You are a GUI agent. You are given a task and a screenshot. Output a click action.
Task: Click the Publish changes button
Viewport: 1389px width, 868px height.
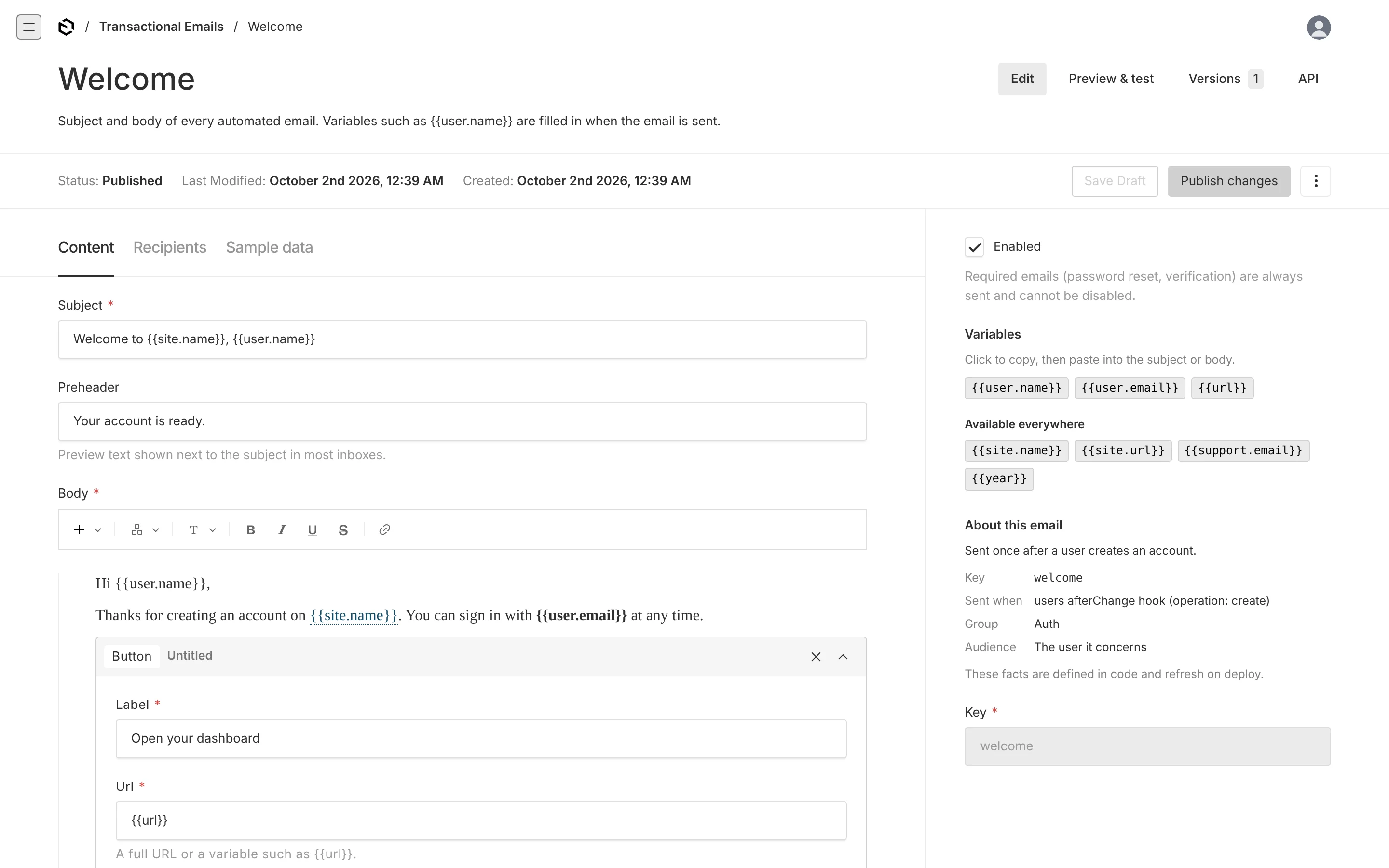tap(1229, 181)
